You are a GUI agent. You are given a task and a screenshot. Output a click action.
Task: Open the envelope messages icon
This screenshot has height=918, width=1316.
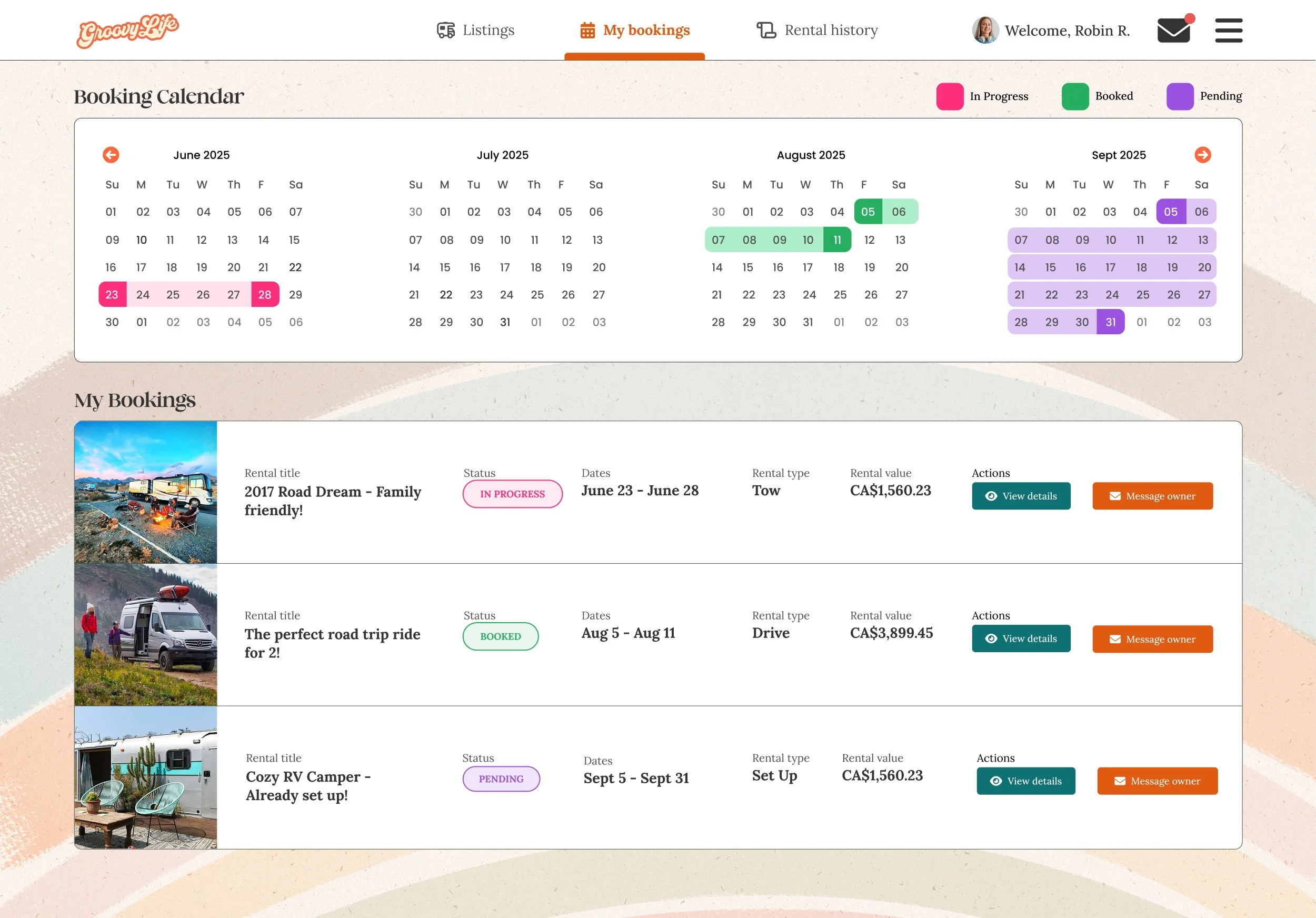(1173, 31)
